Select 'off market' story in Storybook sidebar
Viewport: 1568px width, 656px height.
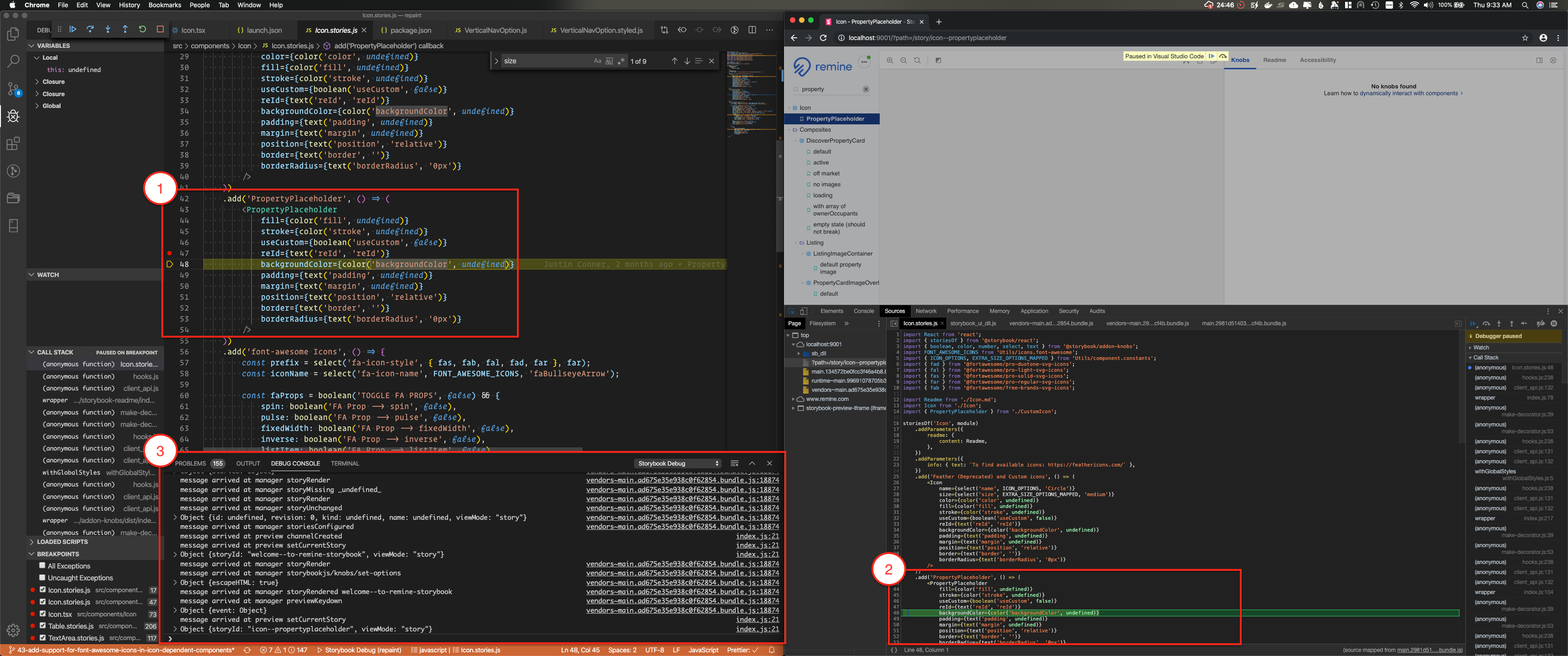click(826, 174)
